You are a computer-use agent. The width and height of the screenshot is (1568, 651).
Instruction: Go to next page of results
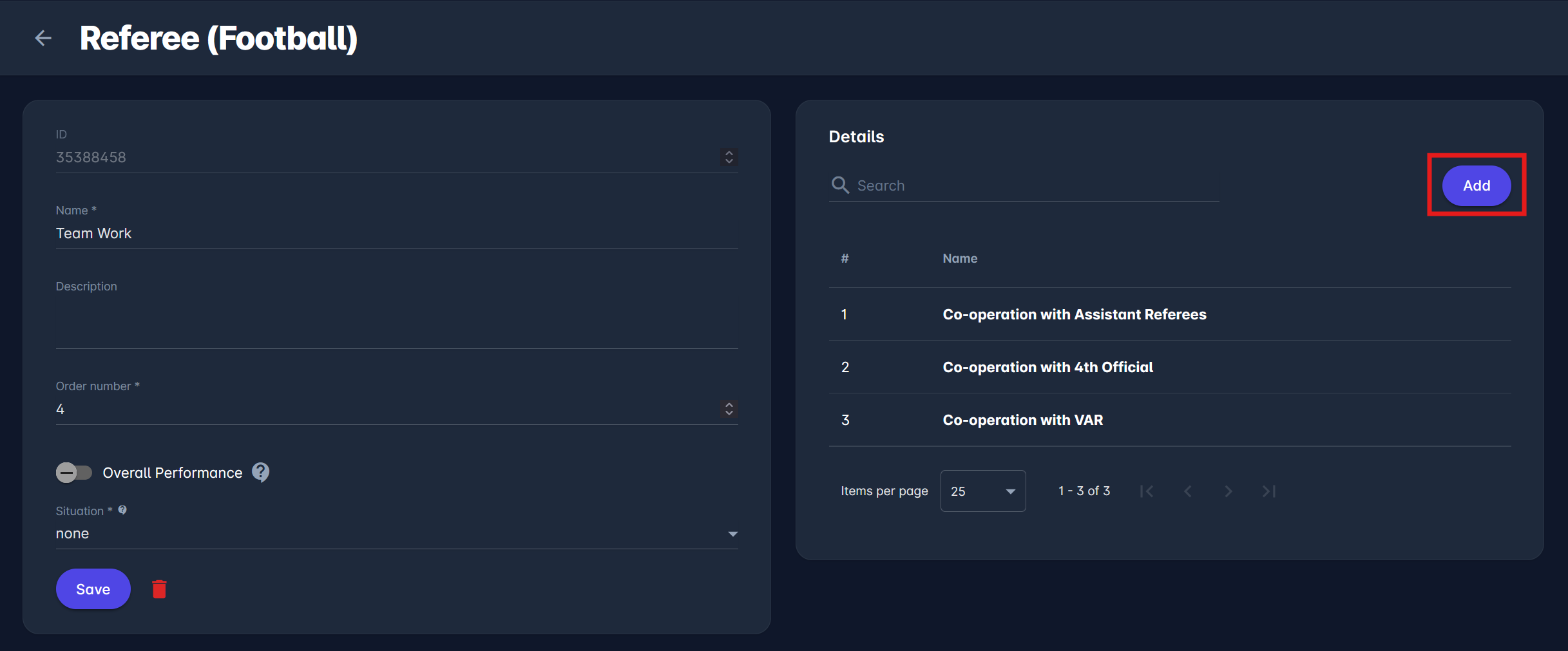[1229, 491]
